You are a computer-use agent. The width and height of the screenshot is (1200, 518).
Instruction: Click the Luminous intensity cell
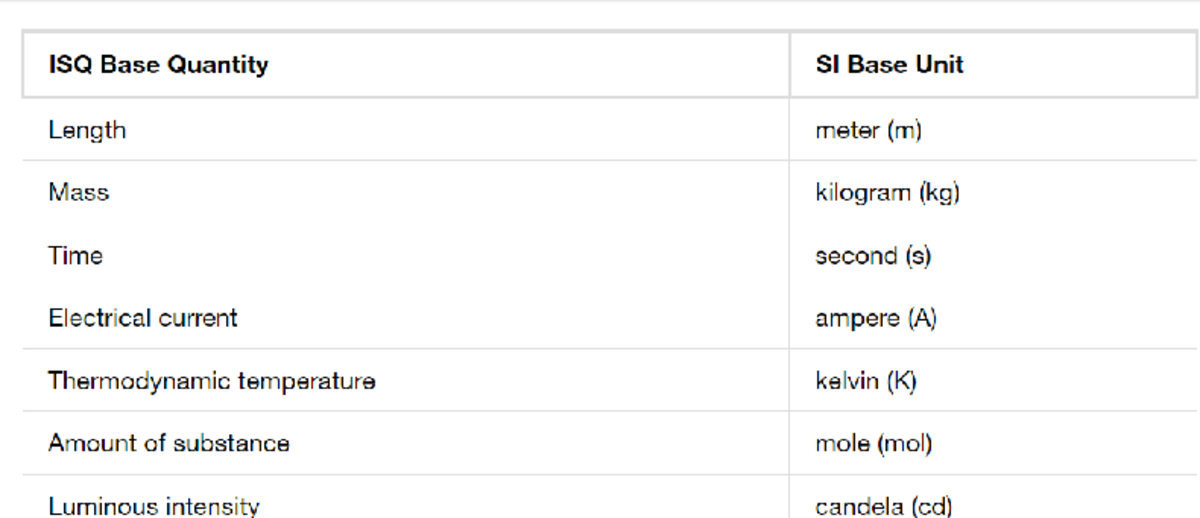[153, 506]
